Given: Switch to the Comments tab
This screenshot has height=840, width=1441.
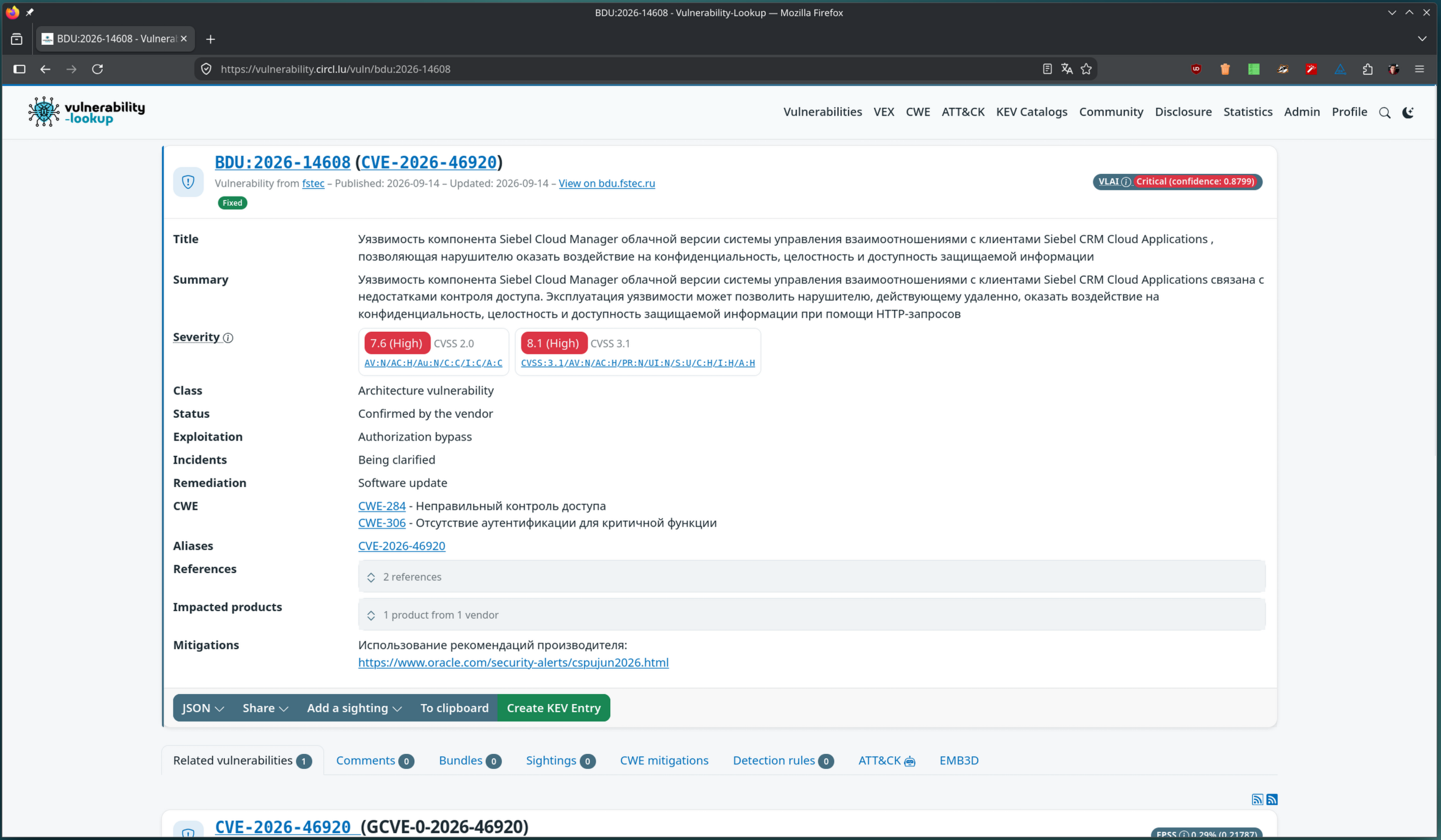Looking at the screenshot, I should 374,760.
